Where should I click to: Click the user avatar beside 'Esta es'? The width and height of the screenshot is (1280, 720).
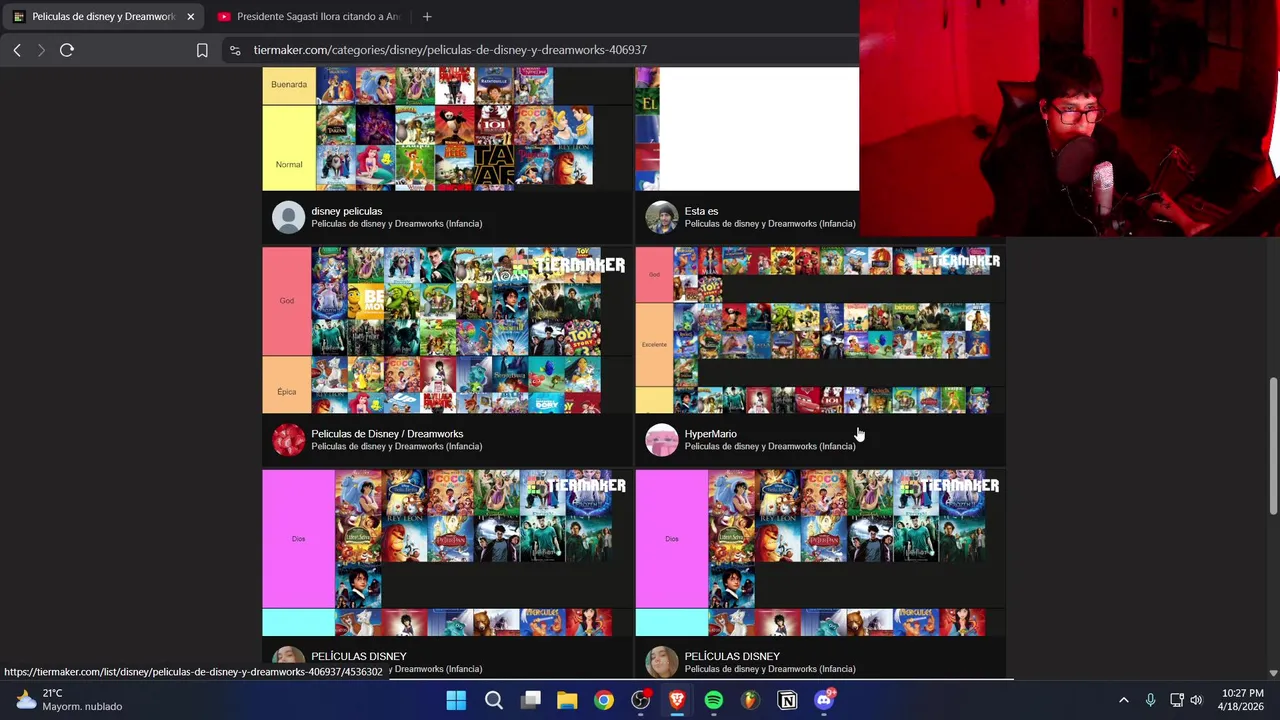click(x=661, y=217)
